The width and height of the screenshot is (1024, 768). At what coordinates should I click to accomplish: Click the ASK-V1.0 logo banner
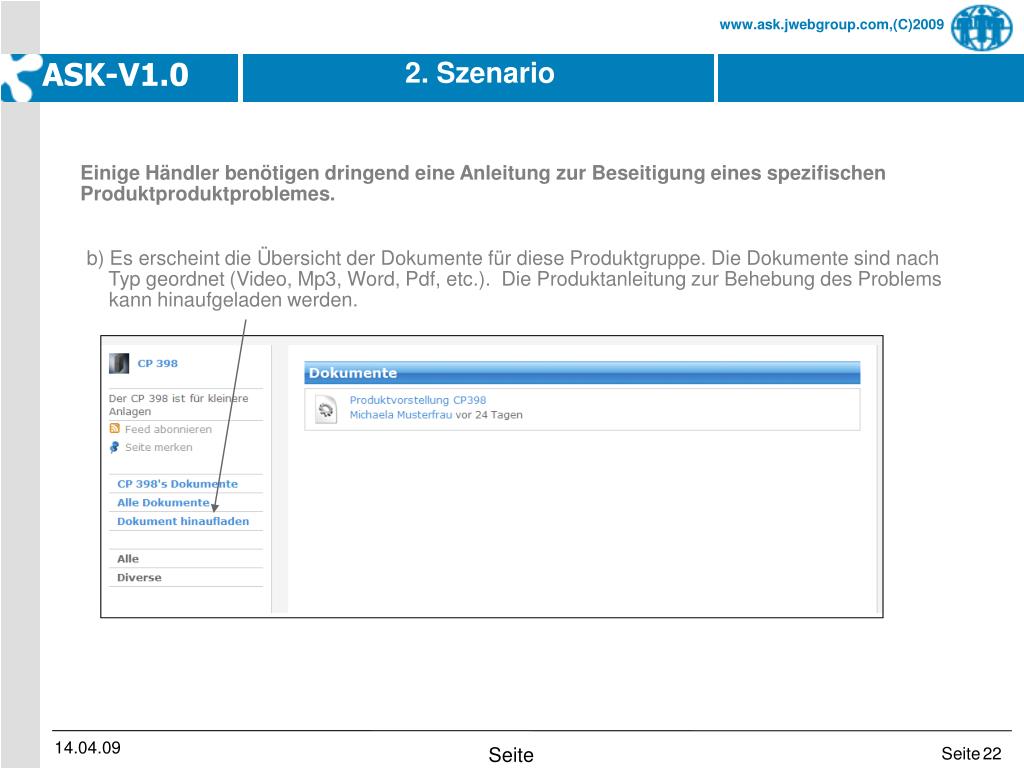click(x=119, y=78)
